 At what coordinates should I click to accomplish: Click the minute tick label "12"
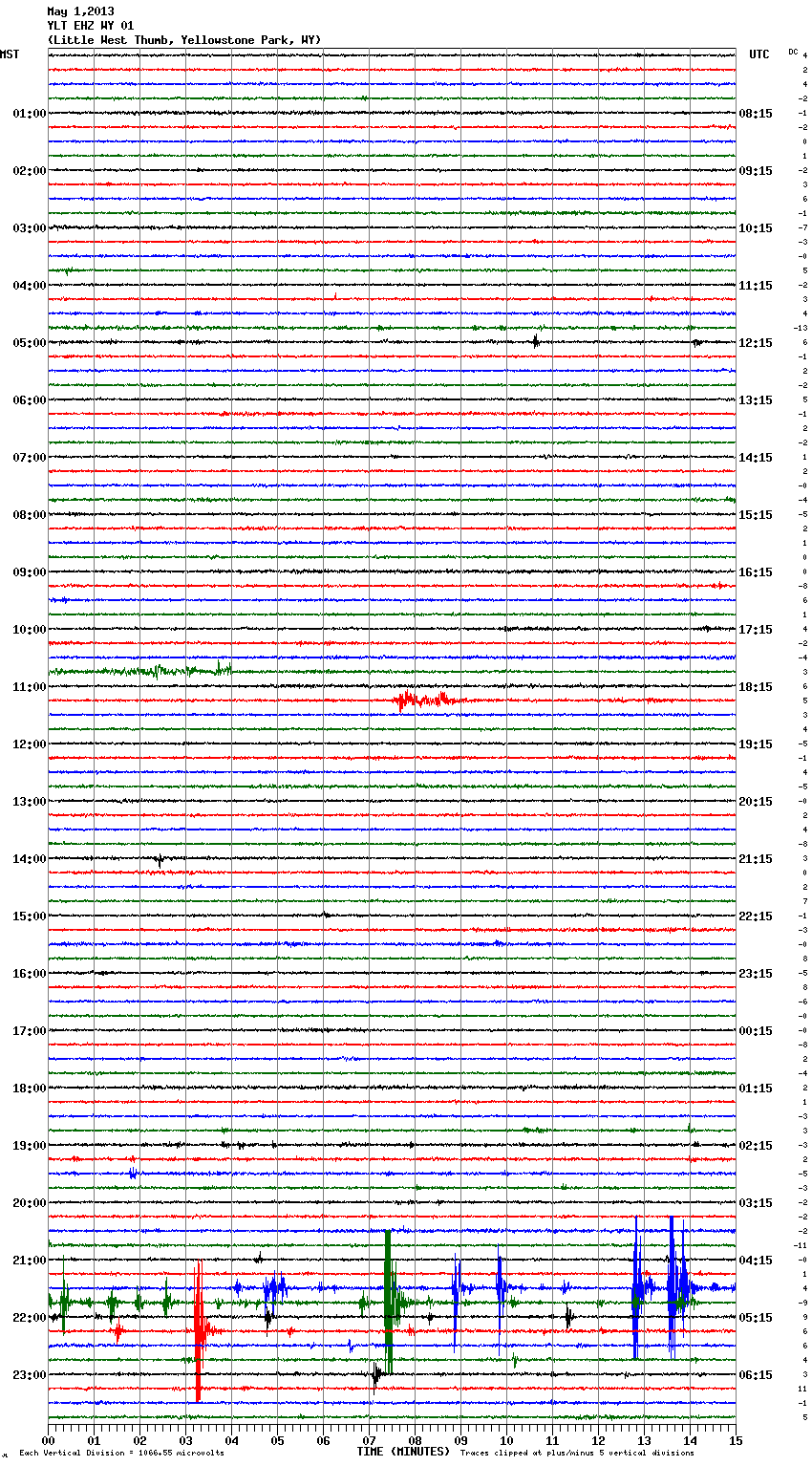pos(598,1440)
